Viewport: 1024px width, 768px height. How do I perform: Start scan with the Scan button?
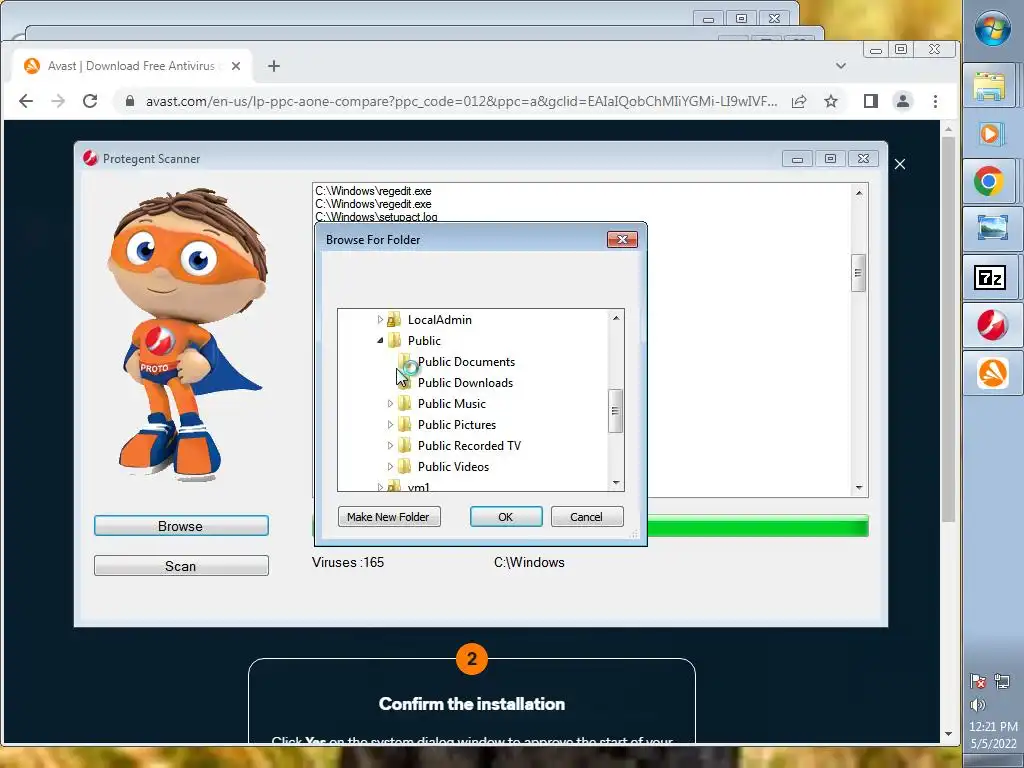[x=181, y=566]
